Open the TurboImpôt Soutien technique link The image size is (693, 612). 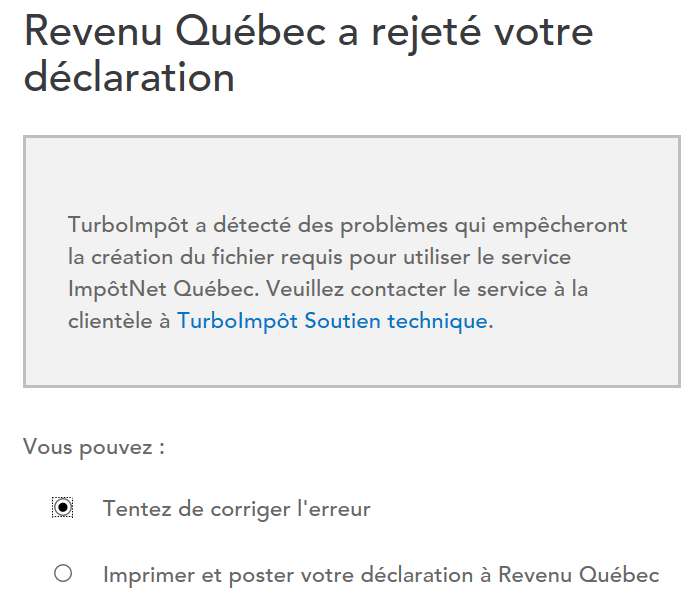click(333, 321)
